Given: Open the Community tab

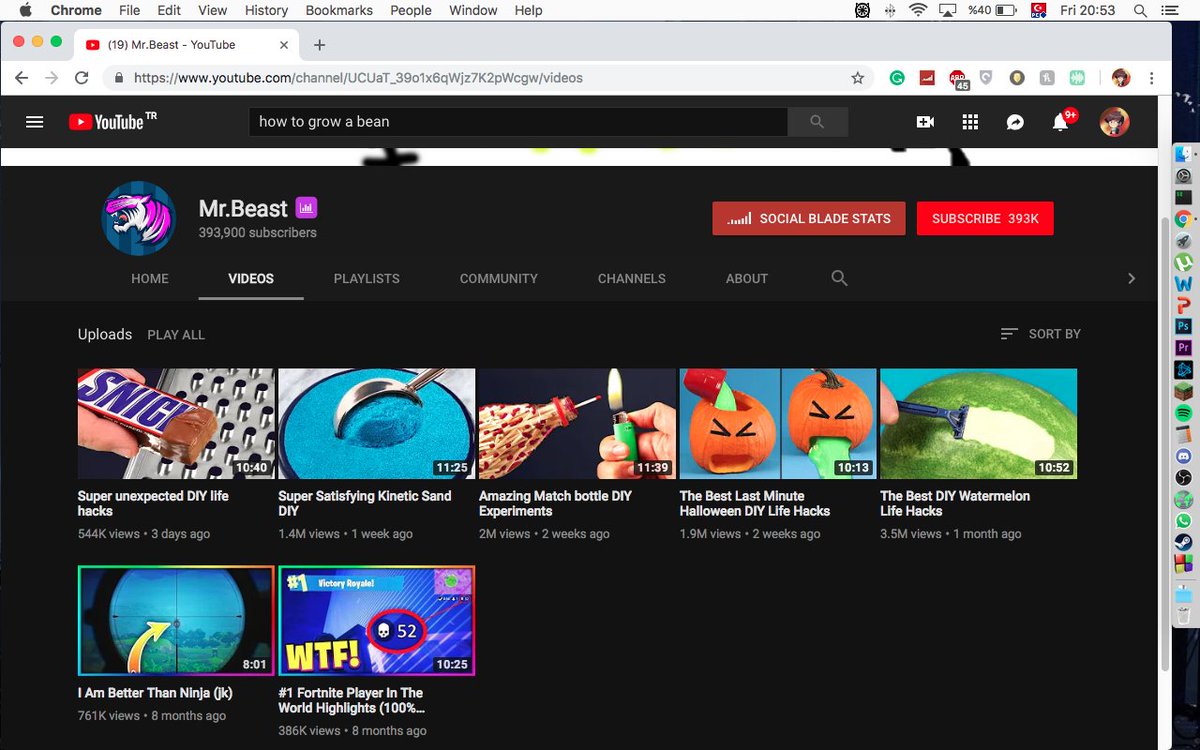Looking at the screenshot, I should pyautogui.click(x=499, y=279).
